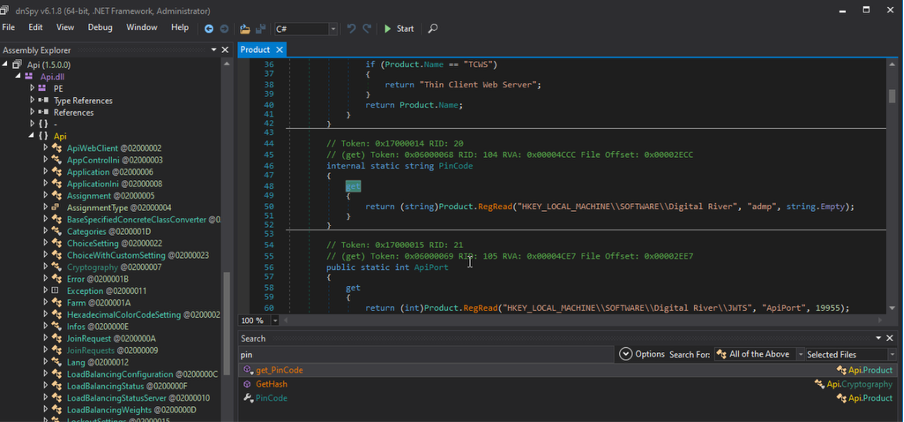Select ChoiceSetting class
904x422 pixels.
[114, 243]
